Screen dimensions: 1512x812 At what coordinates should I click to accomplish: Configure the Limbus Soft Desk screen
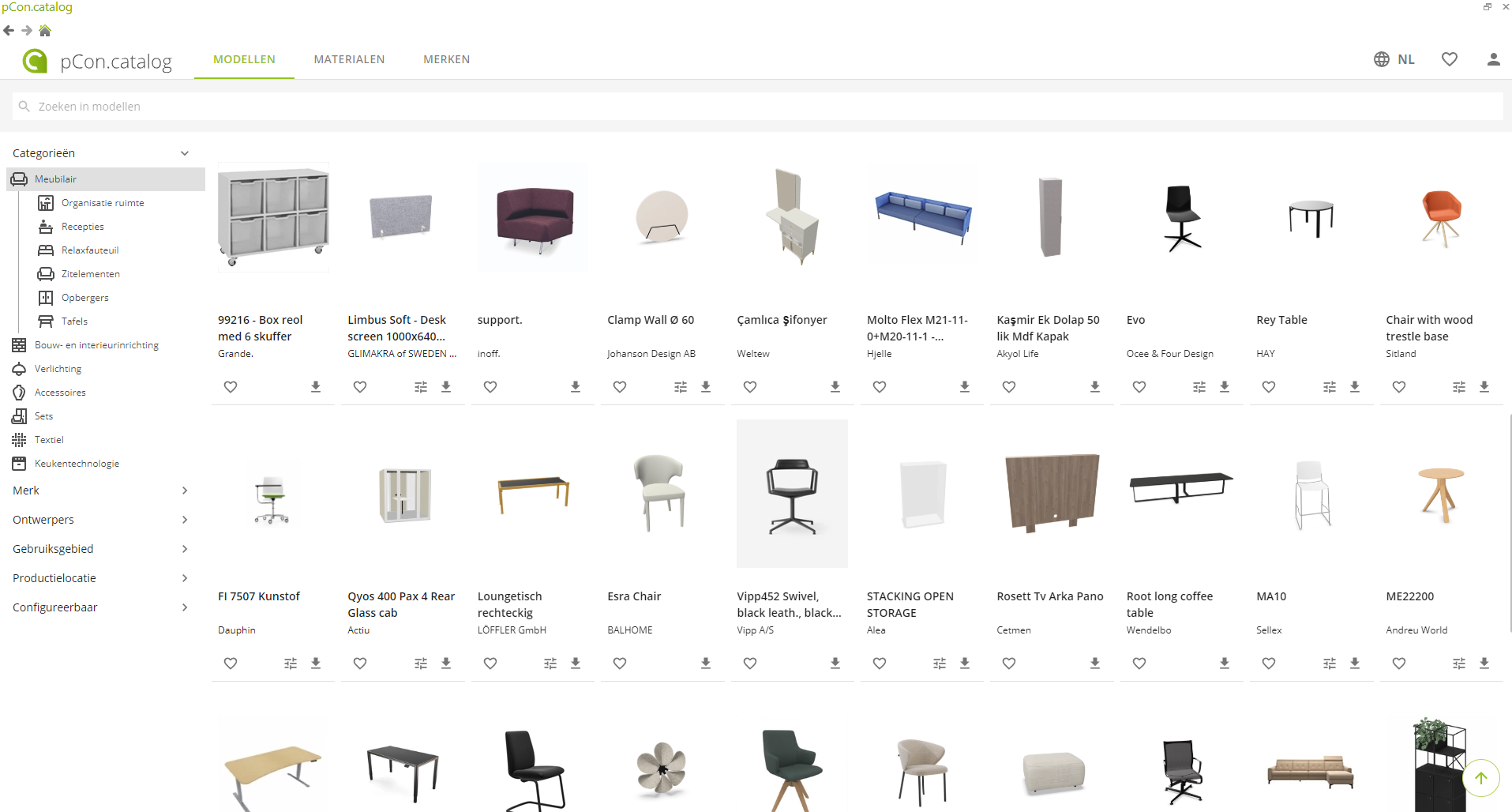tap(421, 387)
